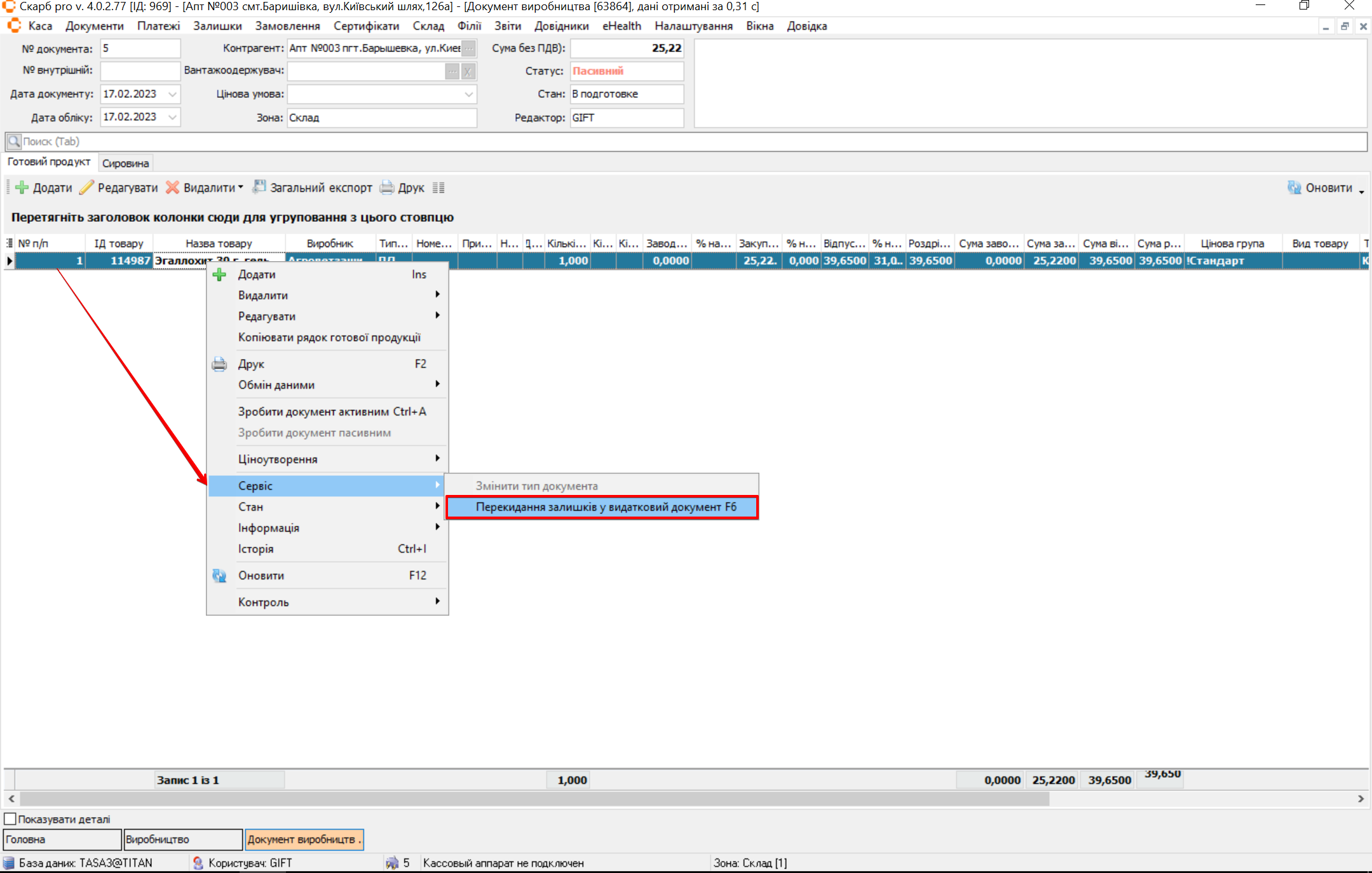The height and width of the screenshot is (873, 1372).
Task: Click the Головна bottom window button
Action: (x=62, y=839)
